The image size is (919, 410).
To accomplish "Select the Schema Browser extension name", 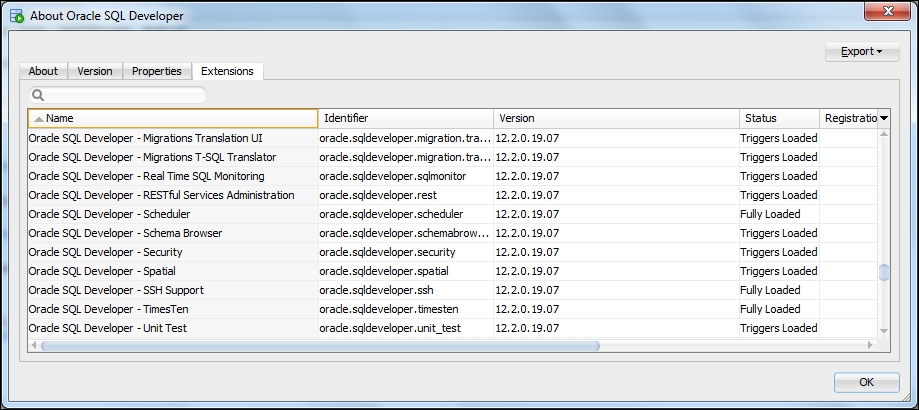I will click(x=125, y=233).
